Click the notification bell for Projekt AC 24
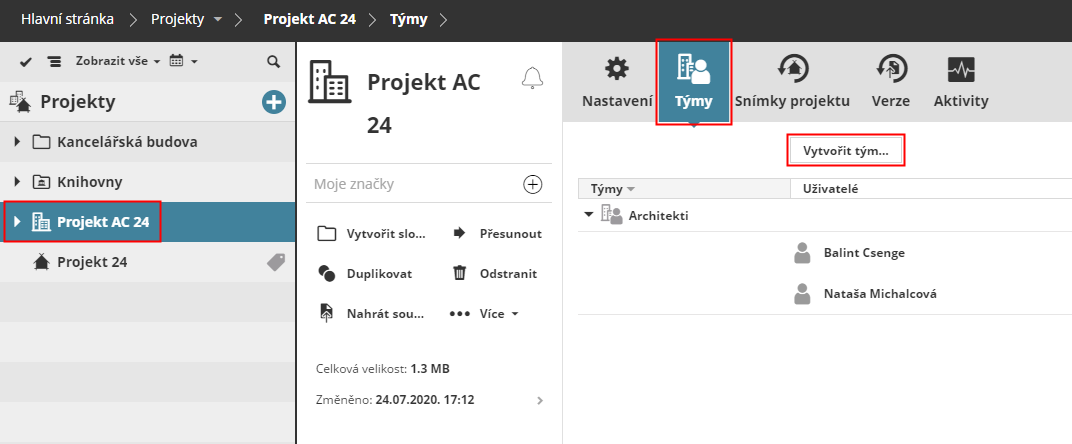This screenshot has height=444, width=1072. coord(533,79)
